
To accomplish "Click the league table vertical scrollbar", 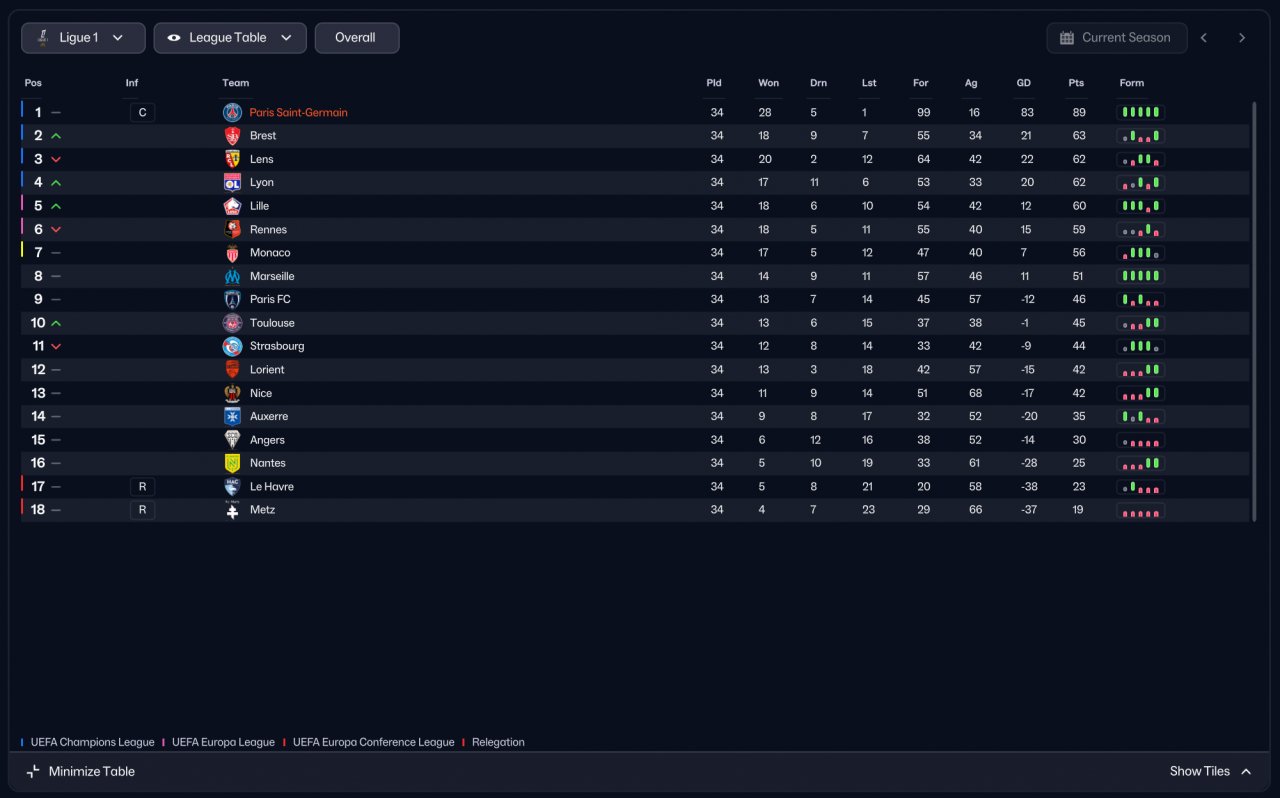I will coord(1254,311).
